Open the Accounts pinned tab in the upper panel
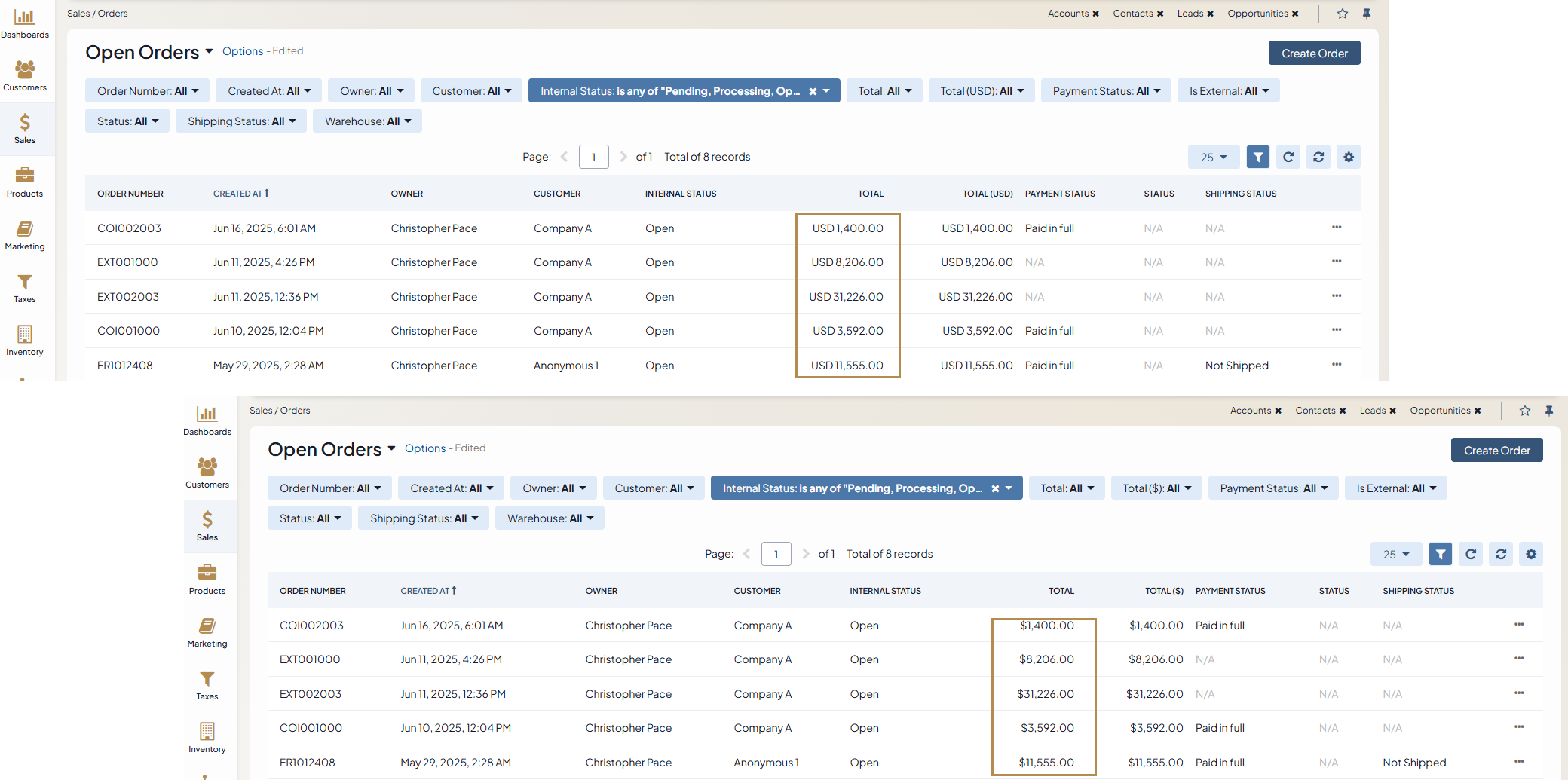Screen dimensions: 1568x780 (x=1067, y=14)
